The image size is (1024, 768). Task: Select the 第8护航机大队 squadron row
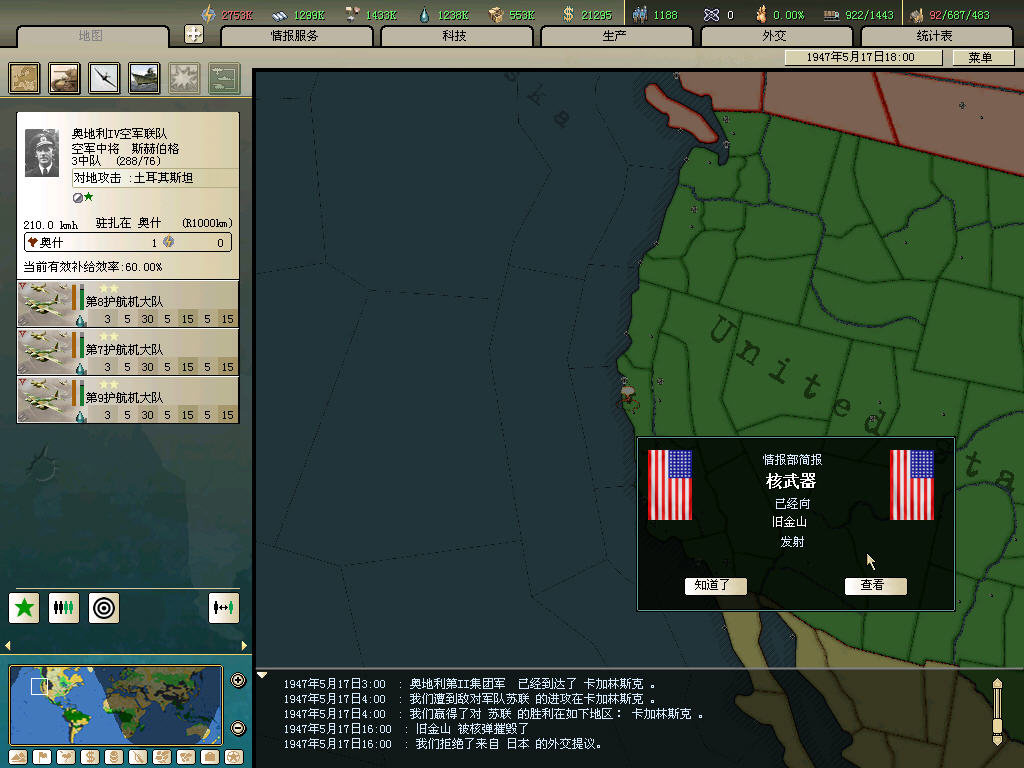(x=128, y=304)
